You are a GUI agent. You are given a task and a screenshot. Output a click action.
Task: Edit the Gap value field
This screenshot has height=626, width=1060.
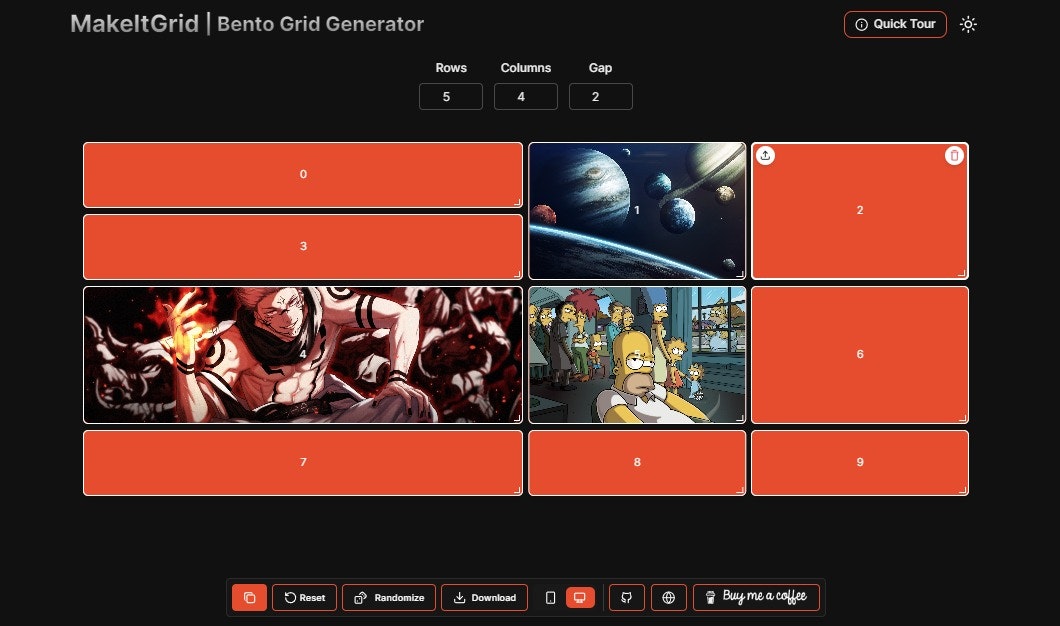pyautogui.click(x=601, y=97)
